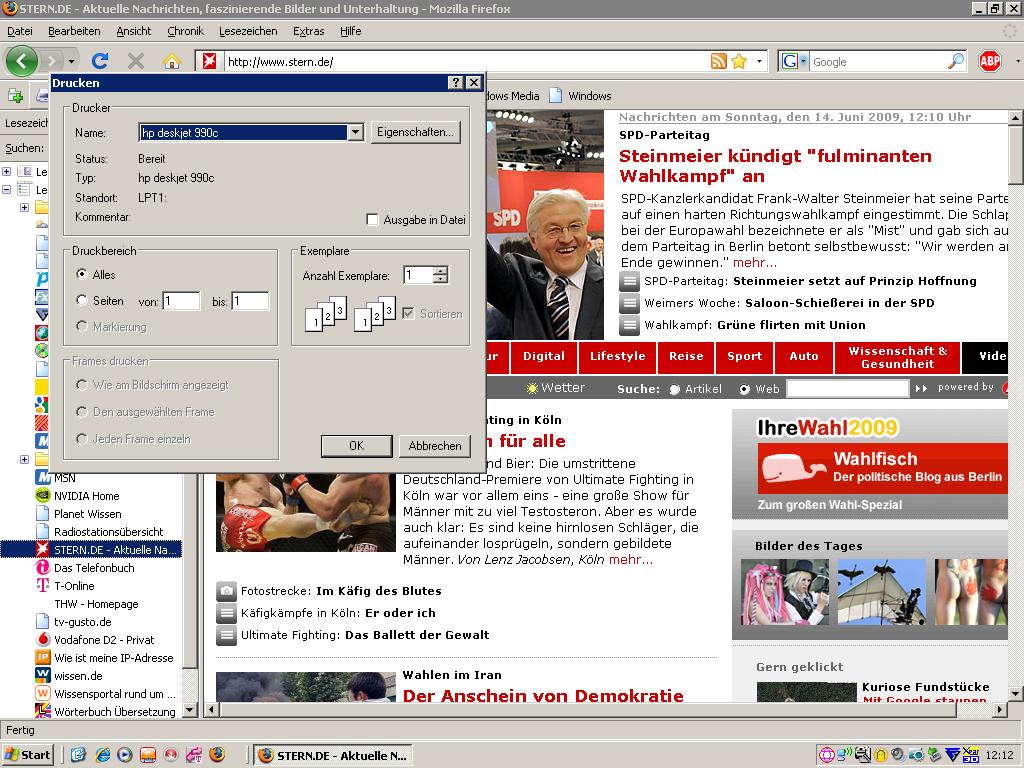Click the camera icon beside Fotostrecke
Screen dimensions: 1024x768
(226, 591)
